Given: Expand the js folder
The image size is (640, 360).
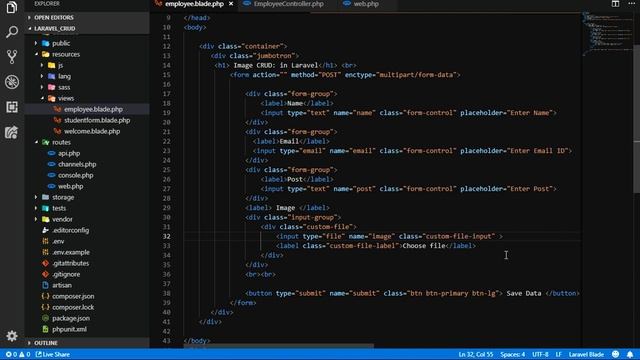Looking at the screenshot, I should pyautogui.click(x=60, y=65).
